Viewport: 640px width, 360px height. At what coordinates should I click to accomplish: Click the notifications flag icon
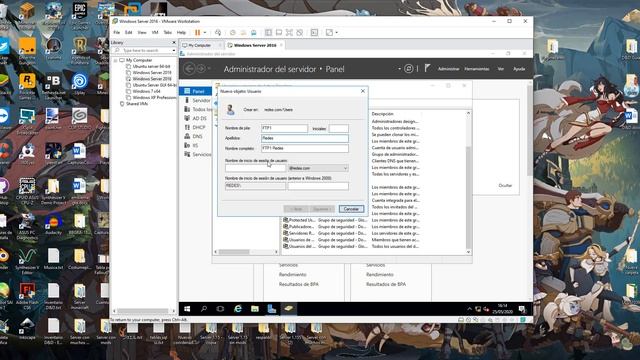427,68
